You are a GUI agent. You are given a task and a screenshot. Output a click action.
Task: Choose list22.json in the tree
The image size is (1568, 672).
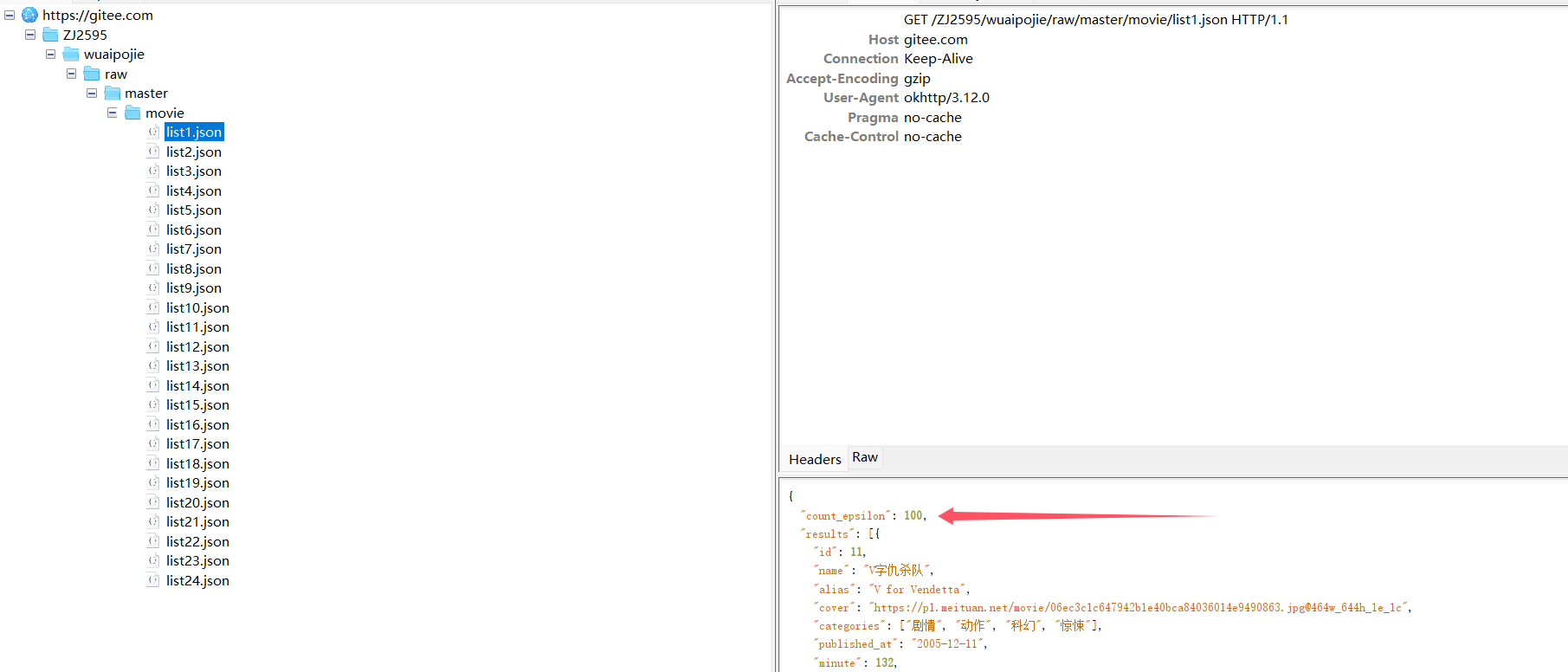click(197, 541)
